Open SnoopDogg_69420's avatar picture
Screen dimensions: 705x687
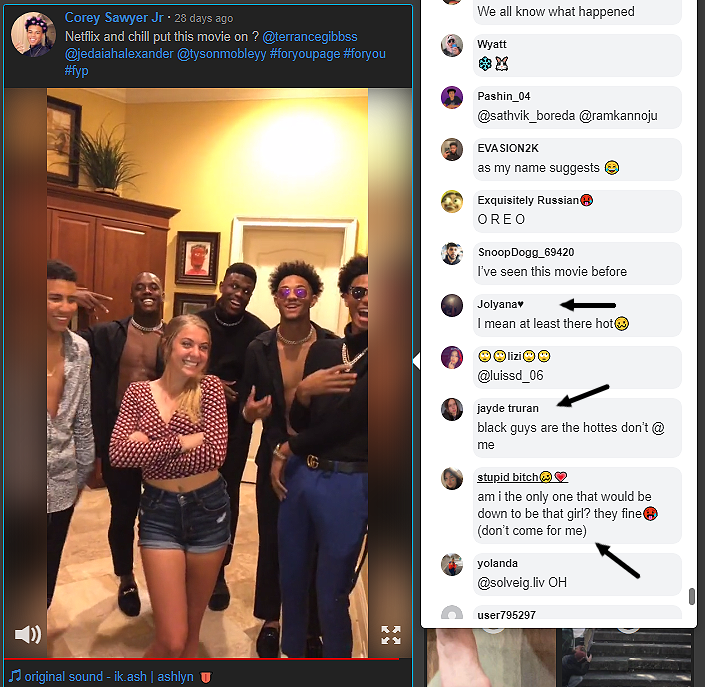452,254
